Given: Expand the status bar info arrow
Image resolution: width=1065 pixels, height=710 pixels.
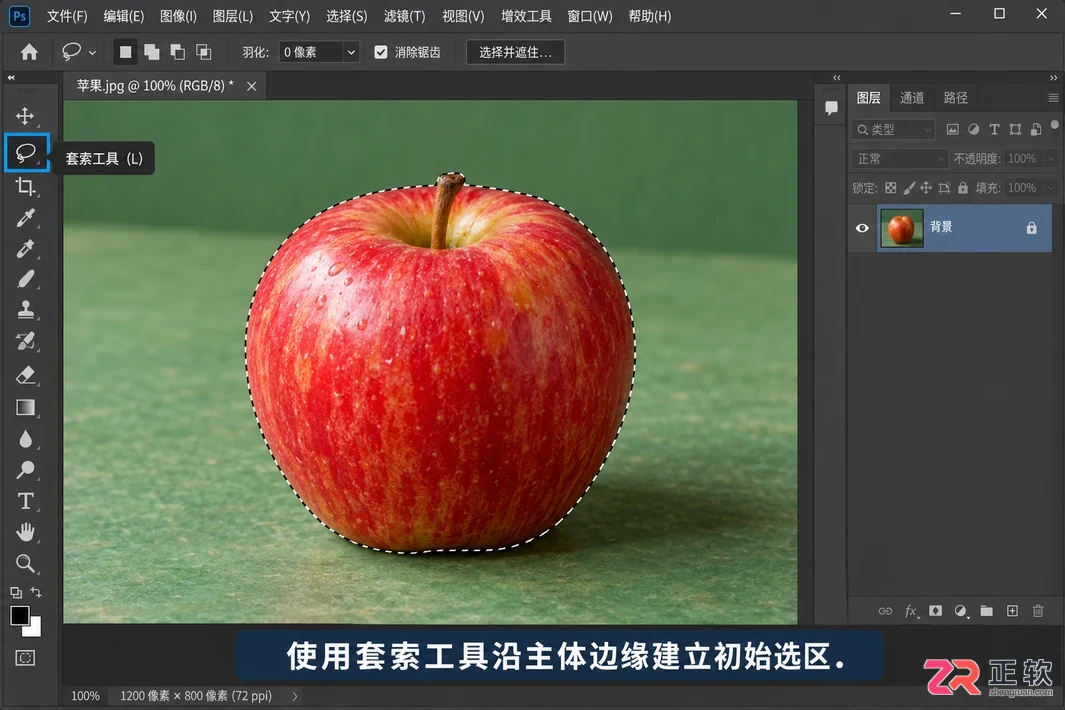Looking at the screenshot, I should click(x=295, y=696).
